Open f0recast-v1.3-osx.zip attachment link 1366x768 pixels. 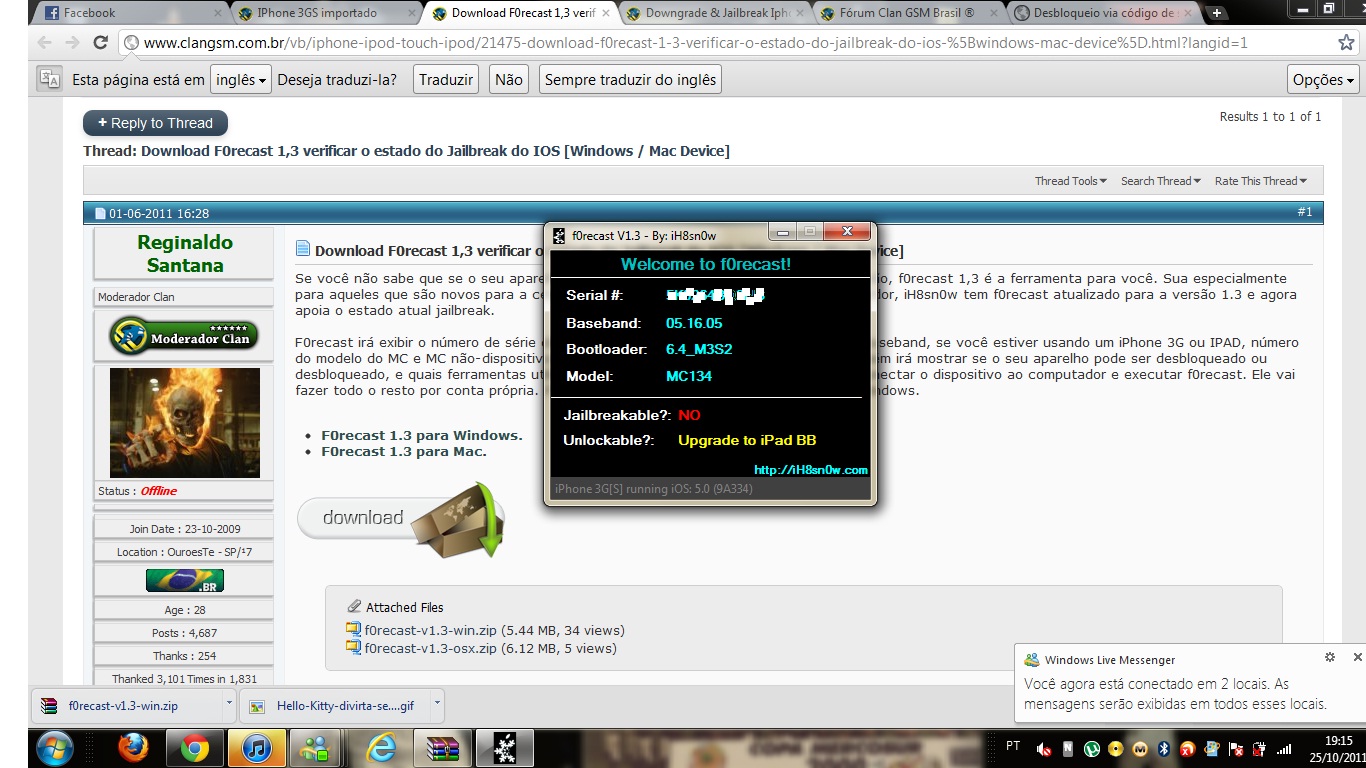(x=430, y=648)
